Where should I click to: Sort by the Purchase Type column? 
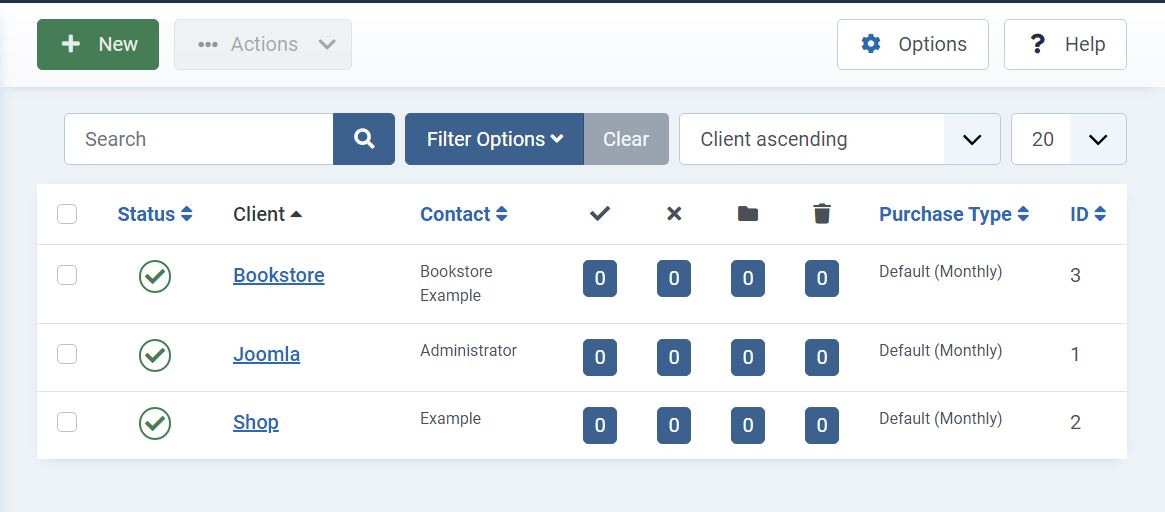point(954,214)
